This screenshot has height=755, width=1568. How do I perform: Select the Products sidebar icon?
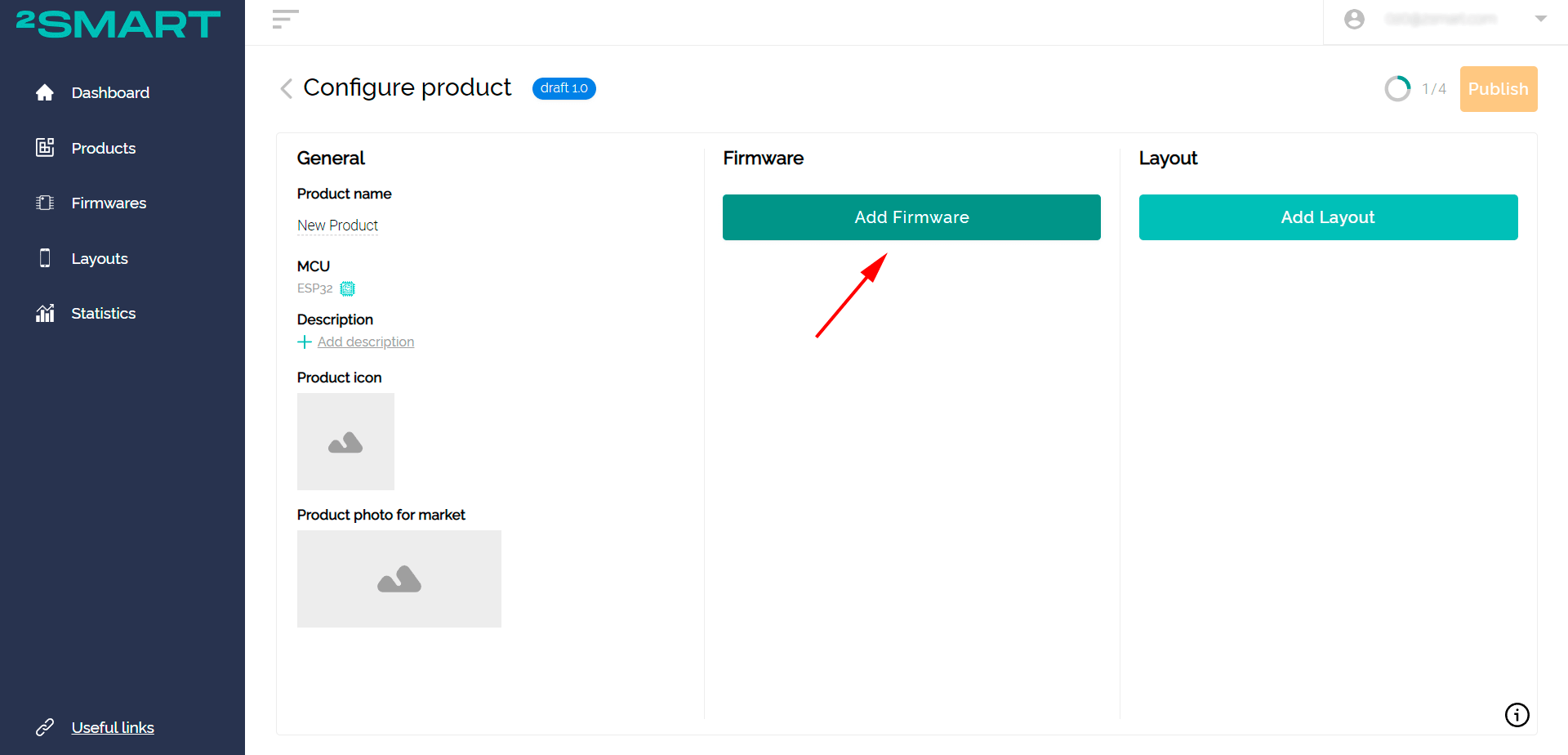tap(45, 147)
